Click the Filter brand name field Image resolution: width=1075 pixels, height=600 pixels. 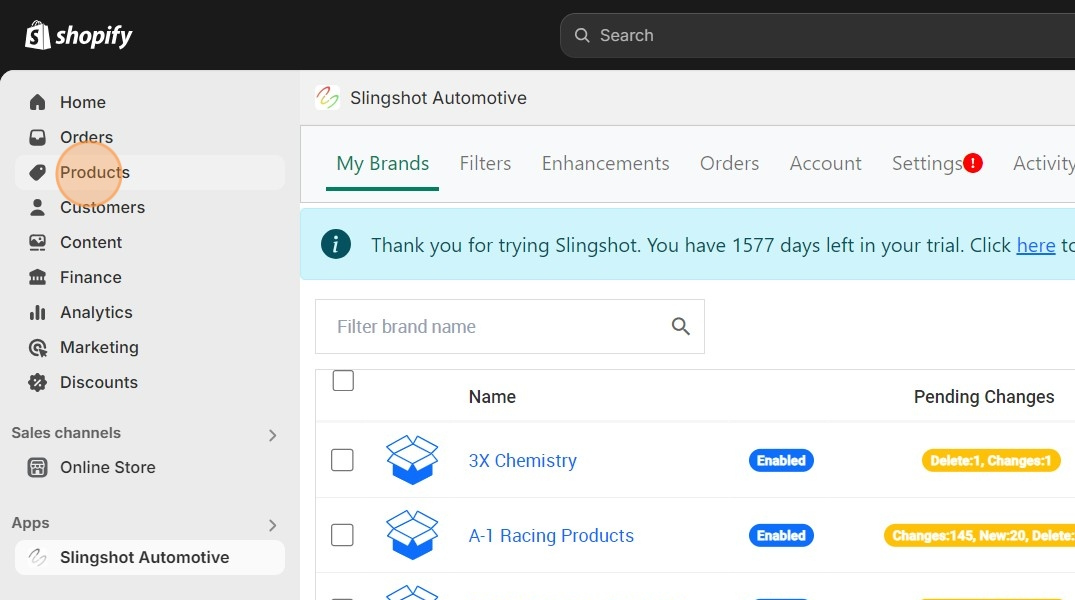509,326
